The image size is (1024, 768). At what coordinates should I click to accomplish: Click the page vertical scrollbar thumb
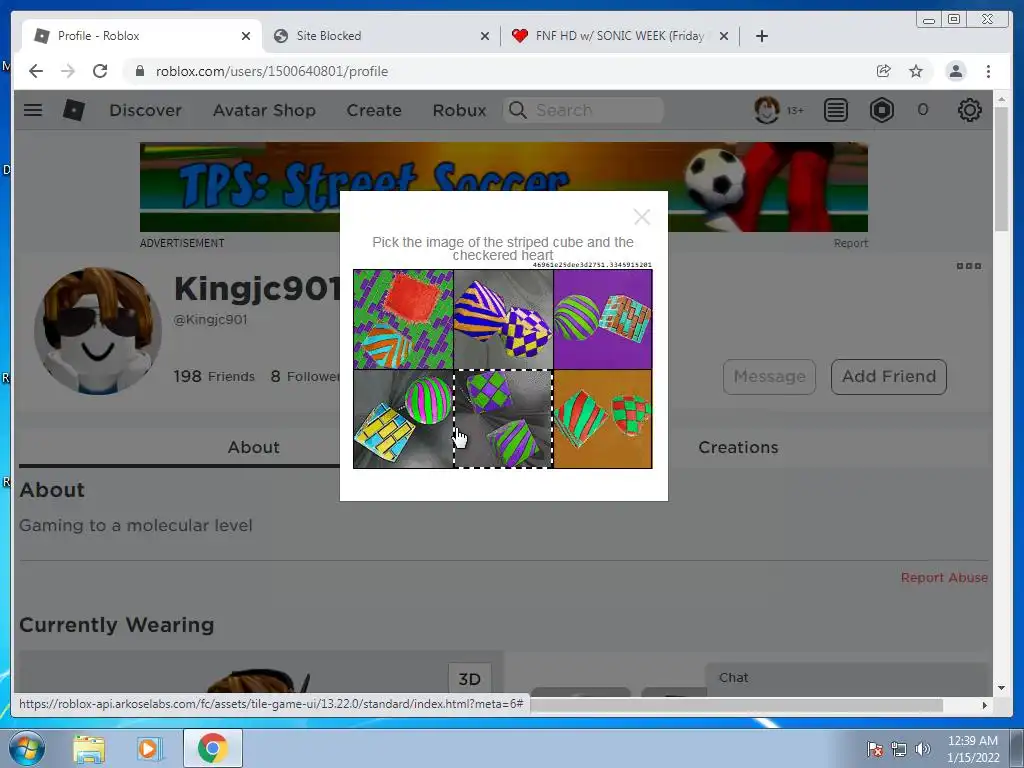tap(1001, 168)
